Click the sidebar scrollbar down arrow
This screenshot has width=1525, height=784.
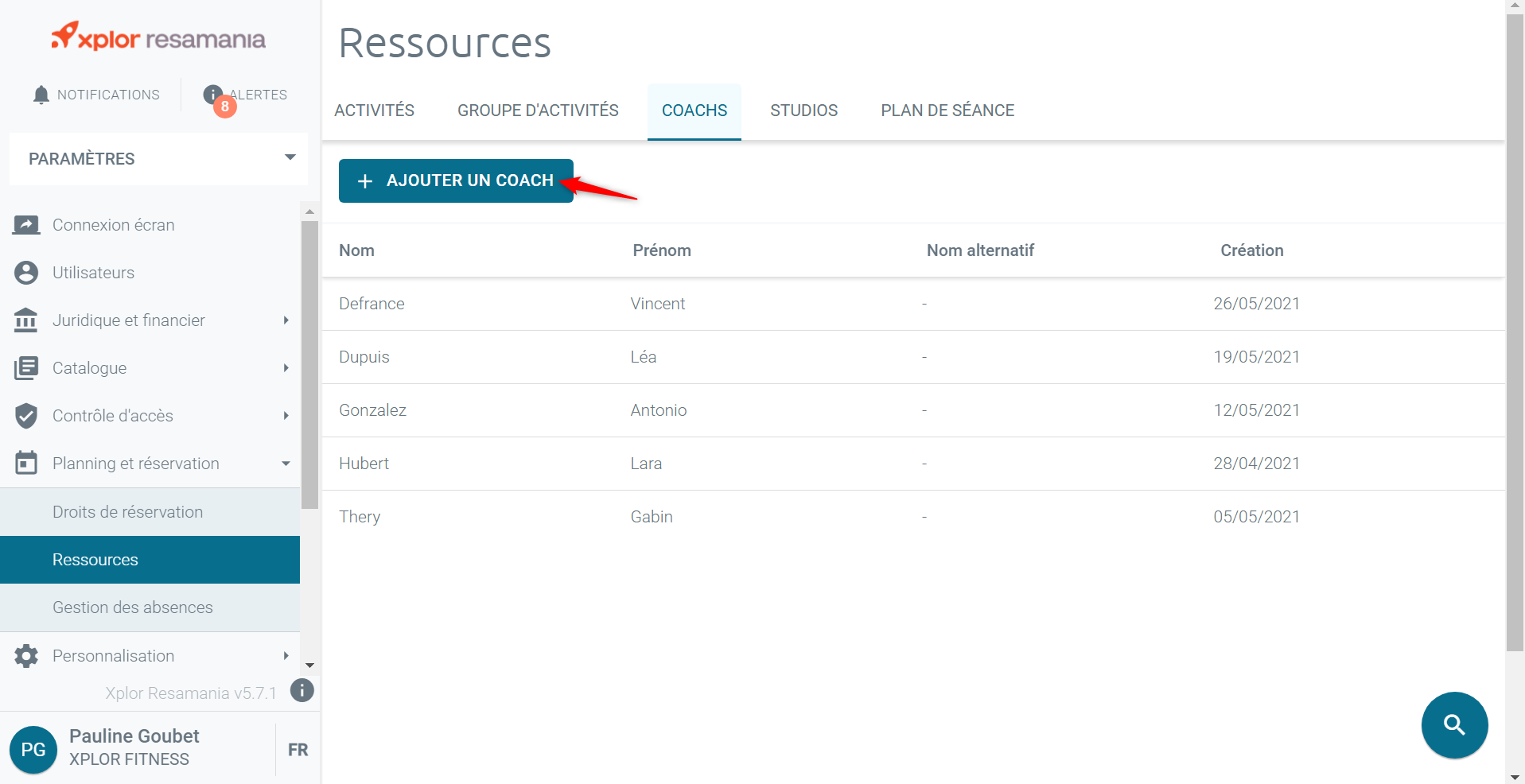(x=309, y=665)
